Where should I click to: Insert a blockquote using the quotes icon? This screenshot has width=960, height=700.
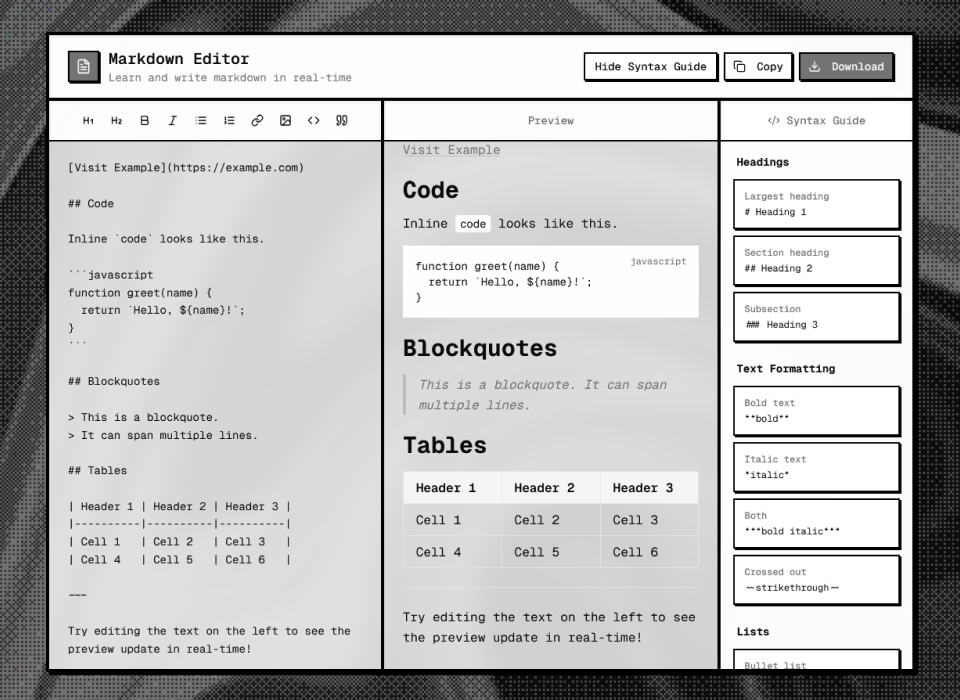pyautogui.click(x=342, y=121)
